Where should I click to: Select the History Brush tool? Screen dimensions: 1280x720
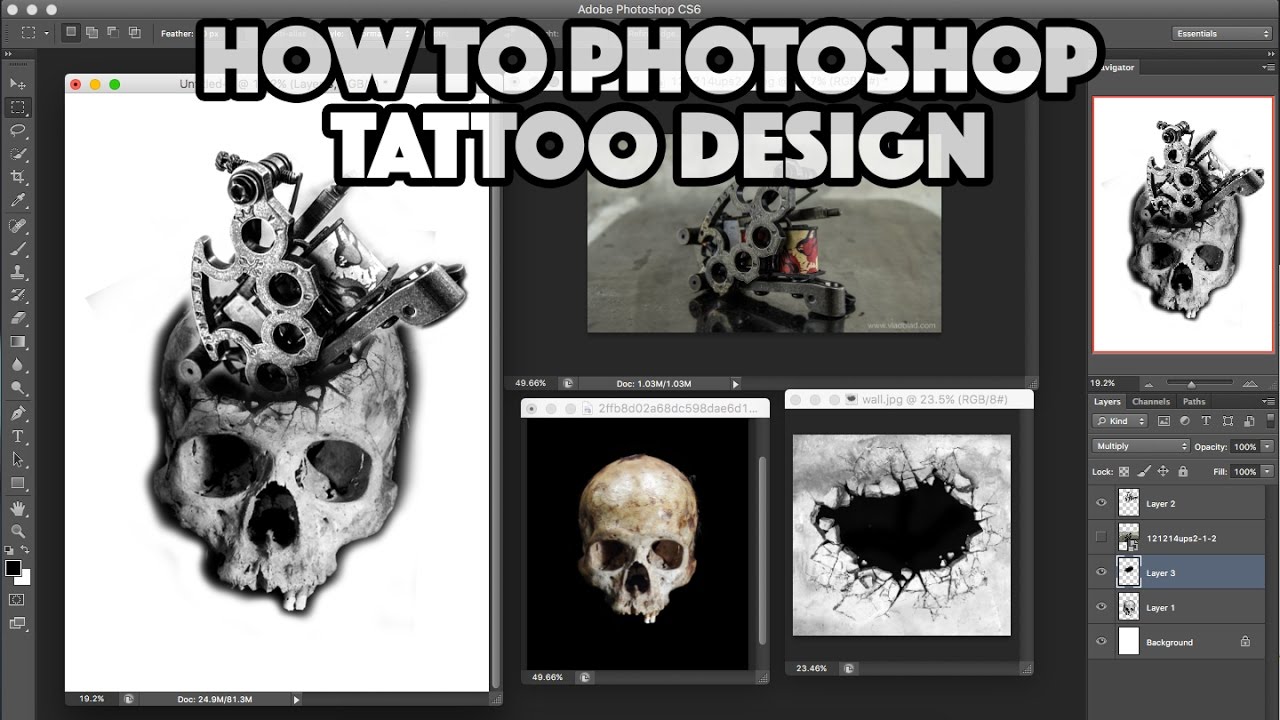tap(17, 295)
